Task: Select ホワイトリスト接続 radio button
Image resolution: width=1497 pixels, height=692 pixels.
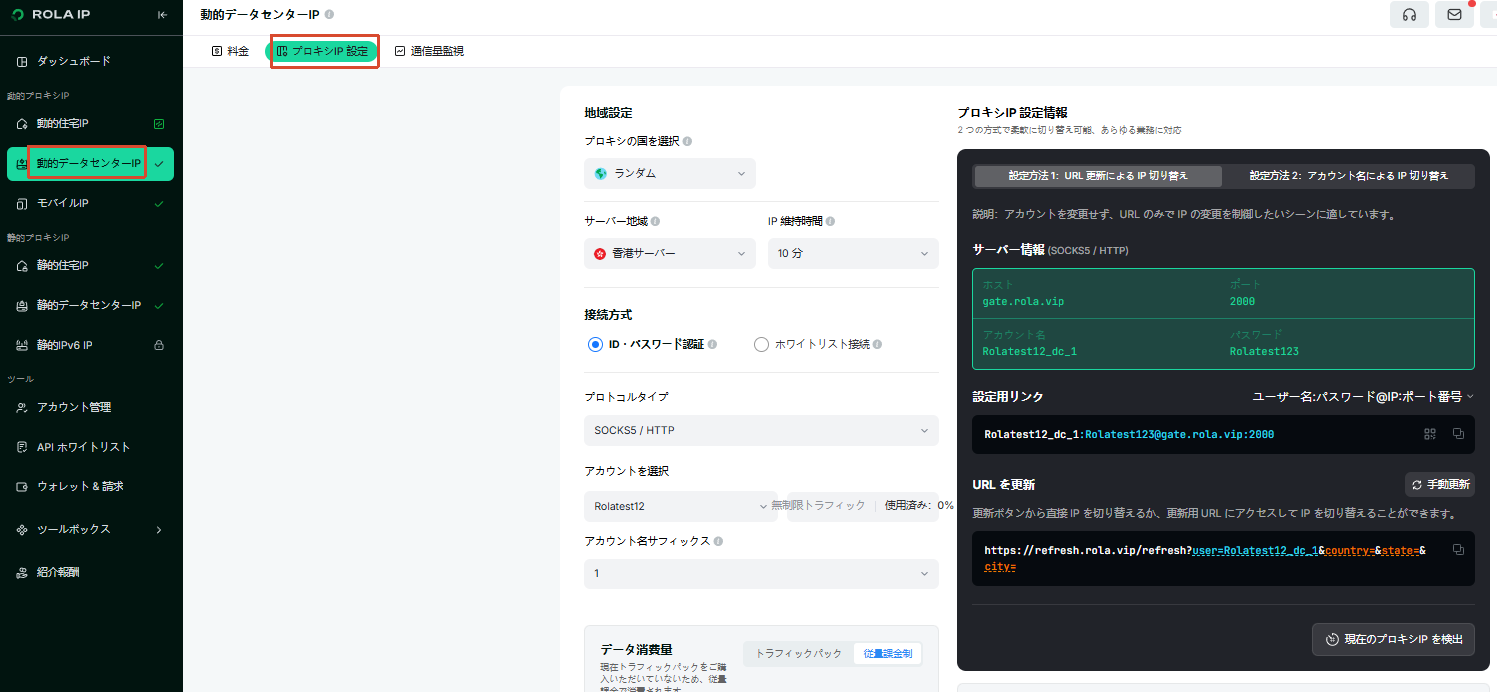Action: click(x=761, y=344)
